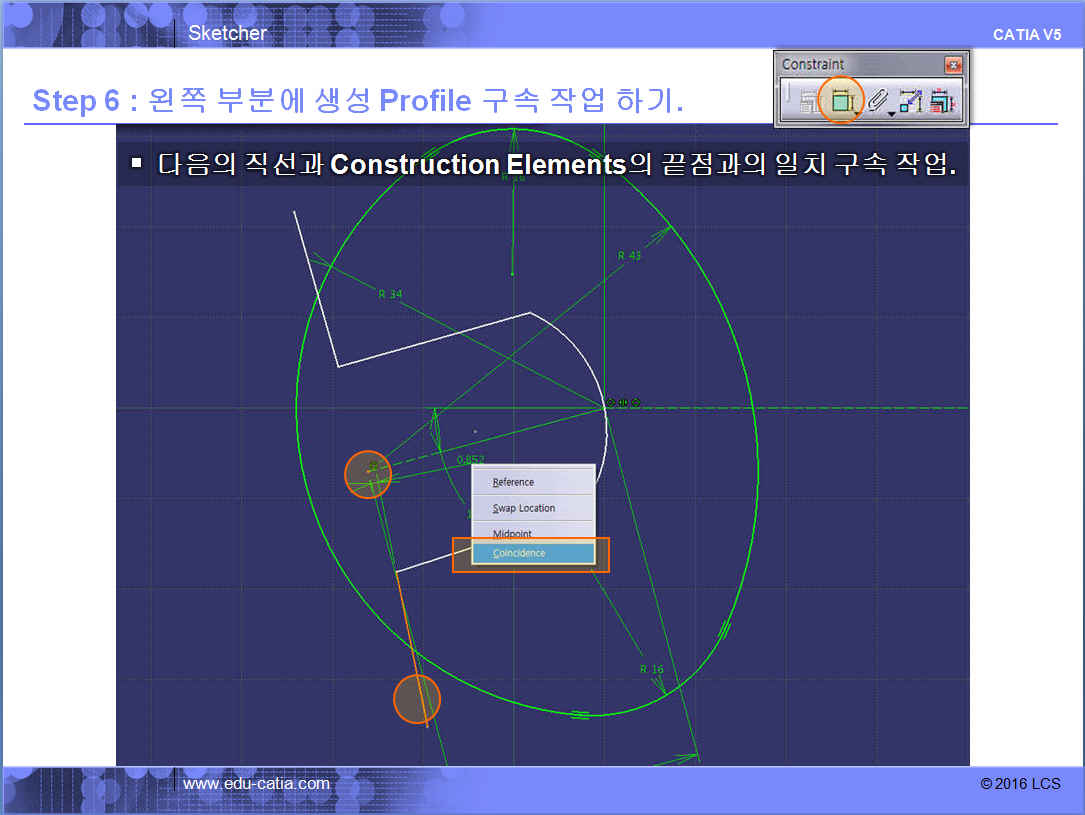
Task: Select the orange line end in lower circle
Action: pos(417,699)
